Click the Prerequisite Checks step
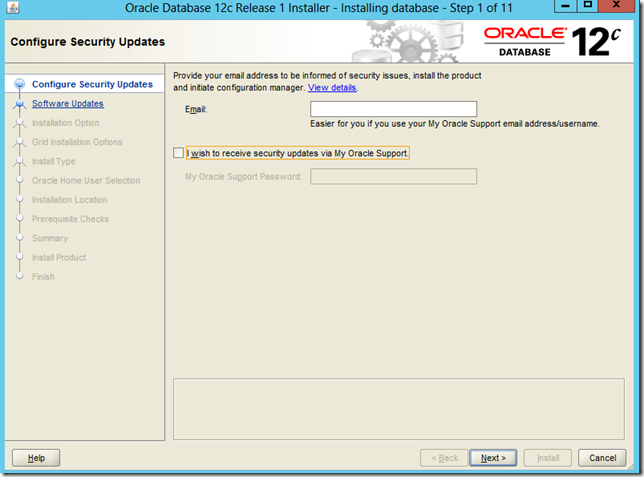Screen dimensions: 644x477 pos(71,219)
